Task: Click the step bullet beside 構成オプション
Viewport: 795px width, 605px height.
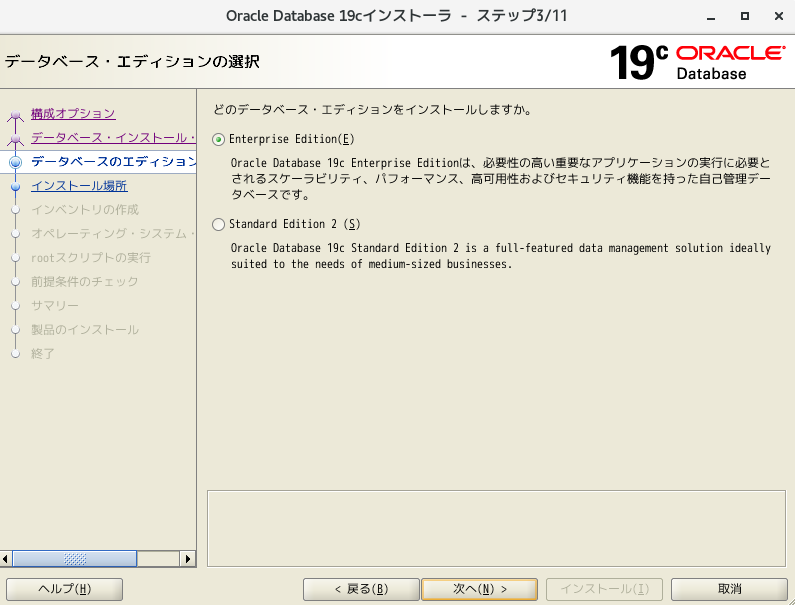Action: 16,115
